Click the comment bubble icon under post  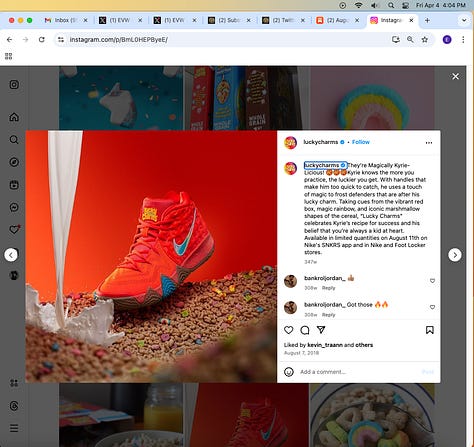(305, 330)
